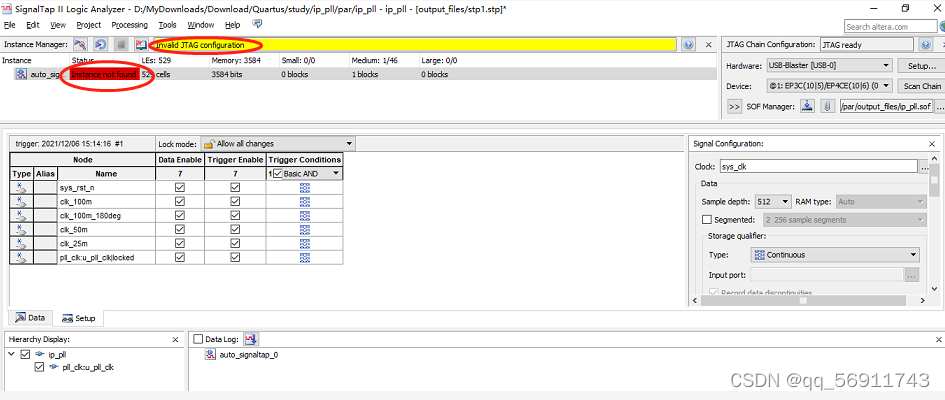Click node type icon for clk_100m_180deg
Screen dimensions: 945x400
pyautogui.click(x=21, y=215)
